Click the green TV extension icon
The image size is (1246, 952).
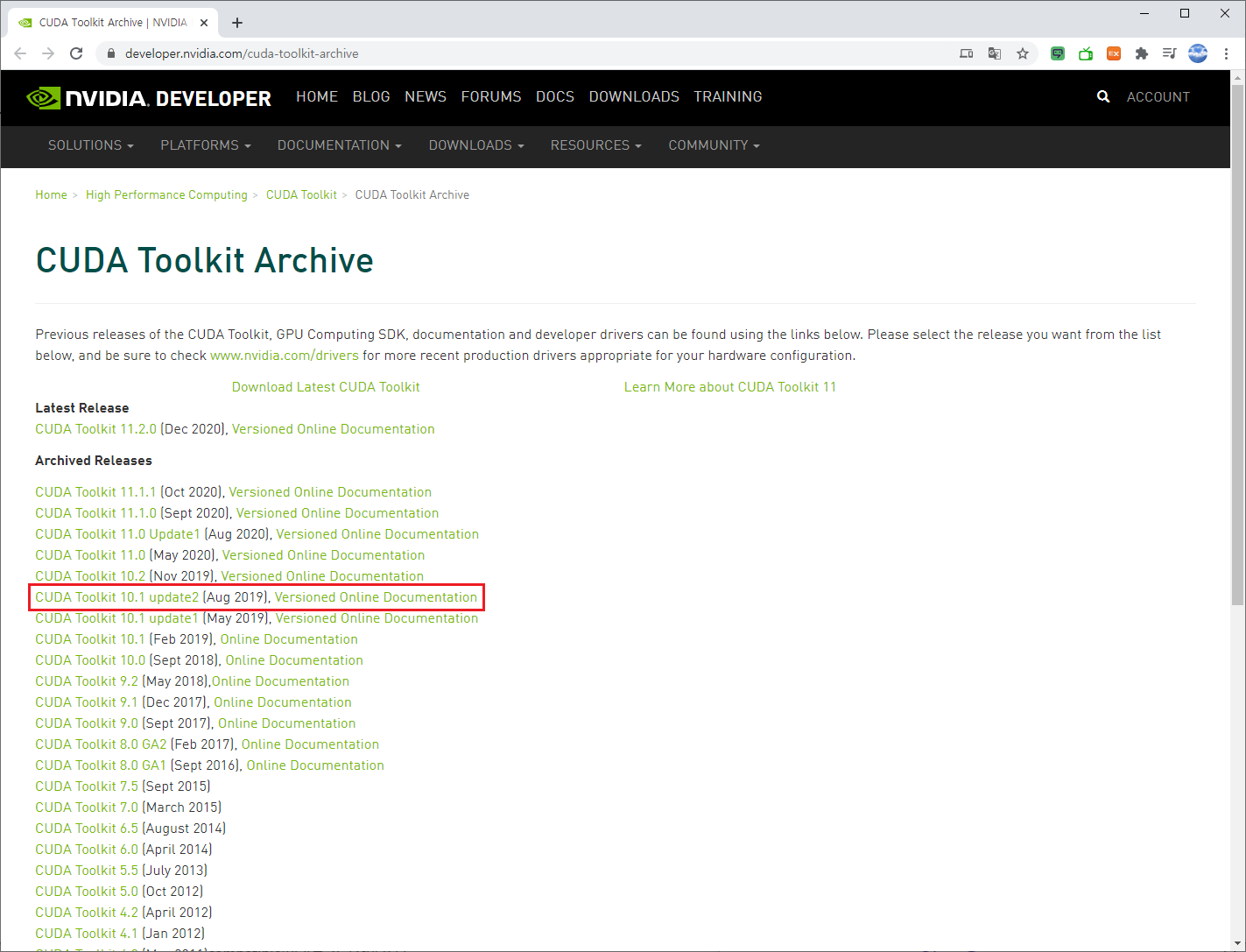coord(1086,53)
